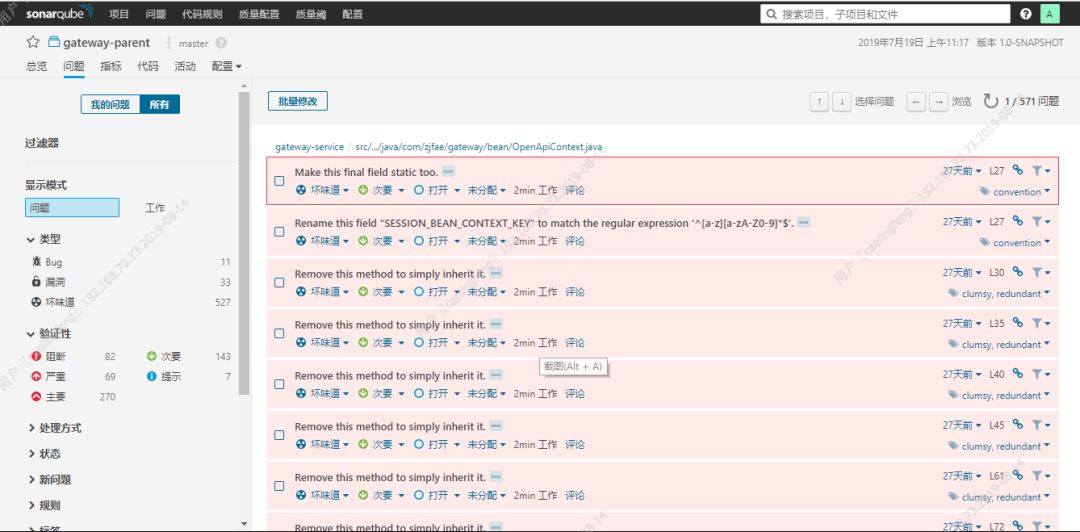This screenshot has width=1080, height=532.
Task: Copy permalink of 'Make this final field' issue
Action: pyautogui.click(x=1018, y=171)
